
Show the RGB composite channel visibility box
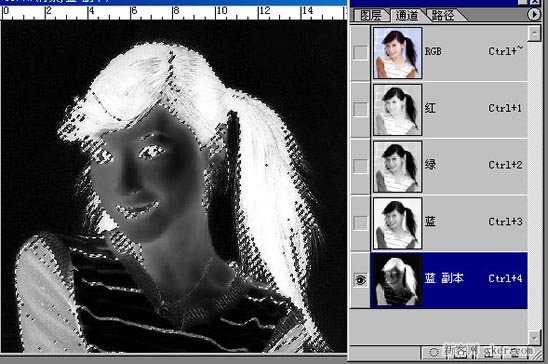click(360, 52)
